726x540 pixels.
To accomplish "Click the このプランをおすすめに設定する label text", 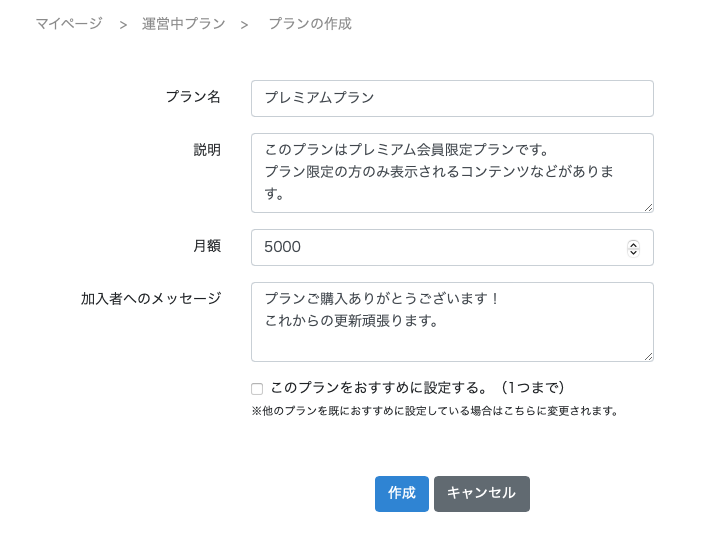I will (x=418, y=387).
